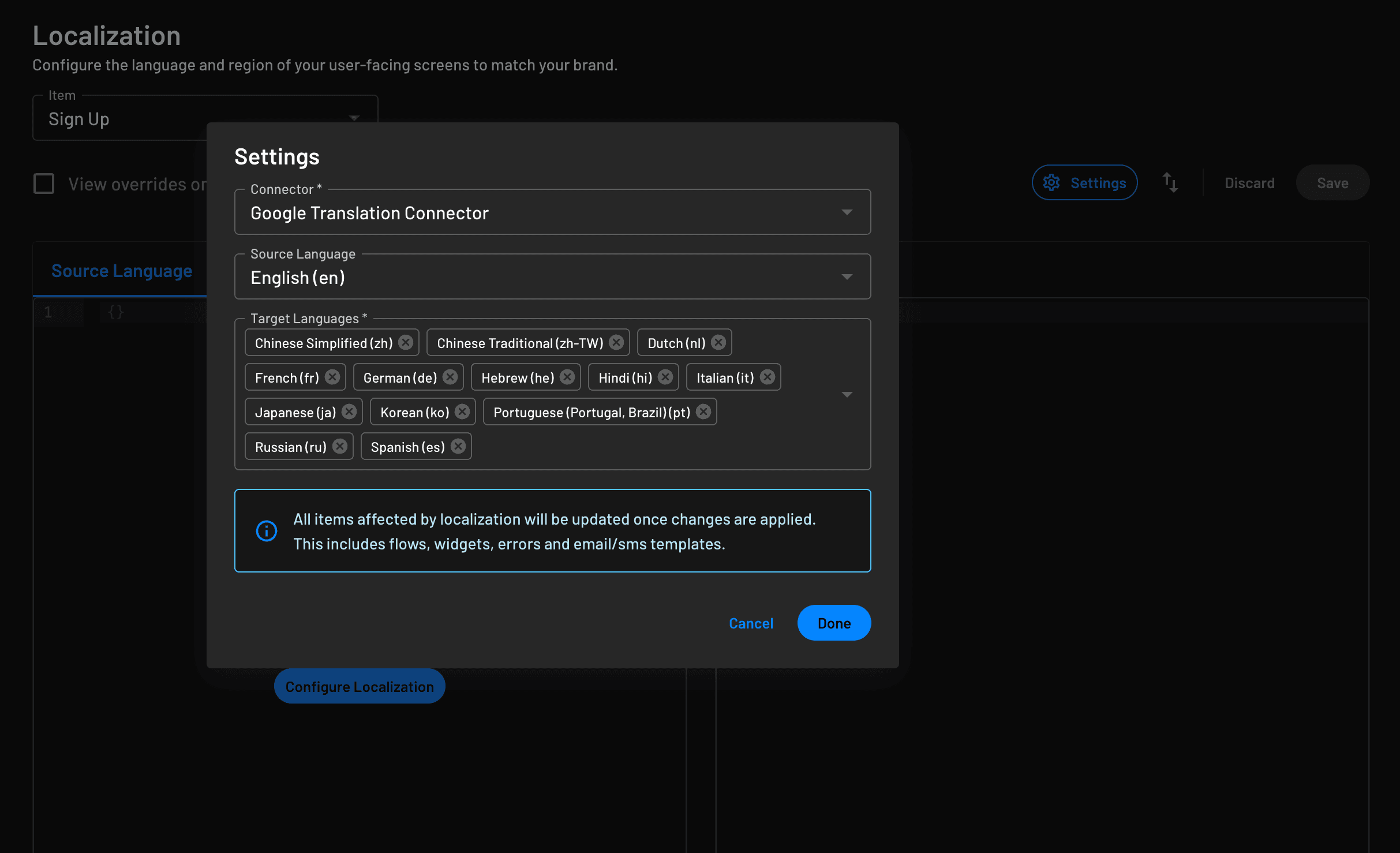Click the Cancel link
Screen dimensions: 1400x853
coord(750,623)
